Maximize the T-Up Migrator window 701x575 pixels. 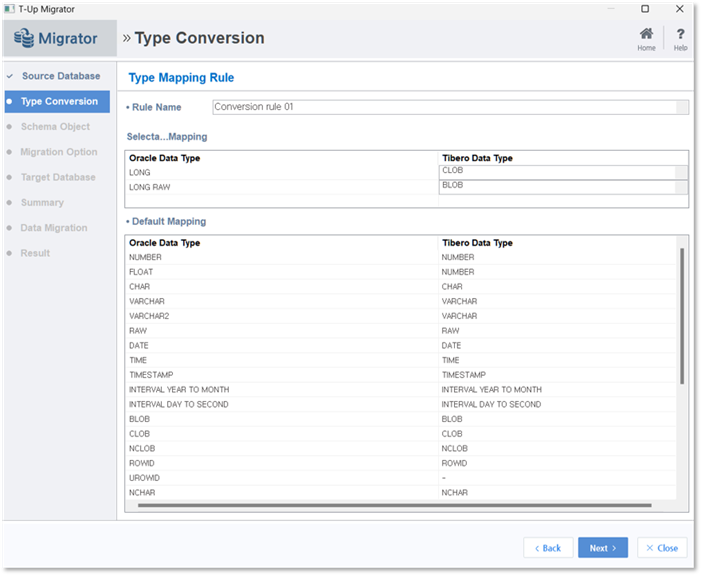[x=645, y=9]
